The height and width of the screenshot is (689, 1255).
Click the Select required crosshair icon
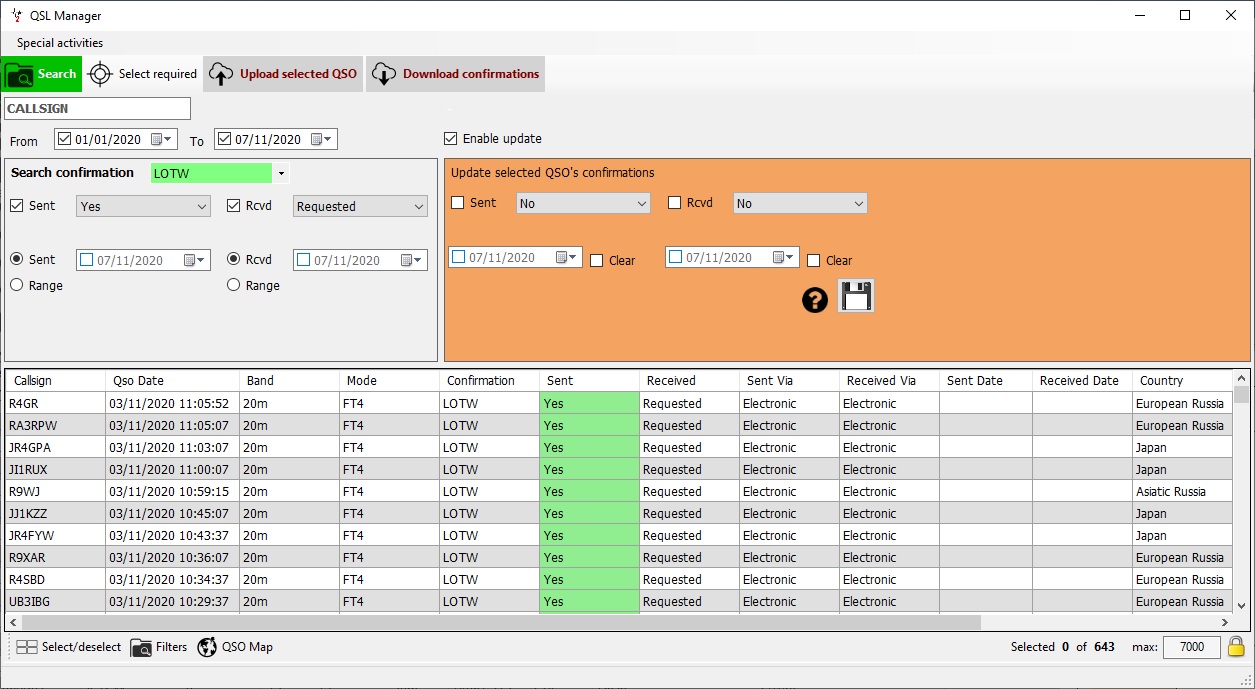point(100,74)
